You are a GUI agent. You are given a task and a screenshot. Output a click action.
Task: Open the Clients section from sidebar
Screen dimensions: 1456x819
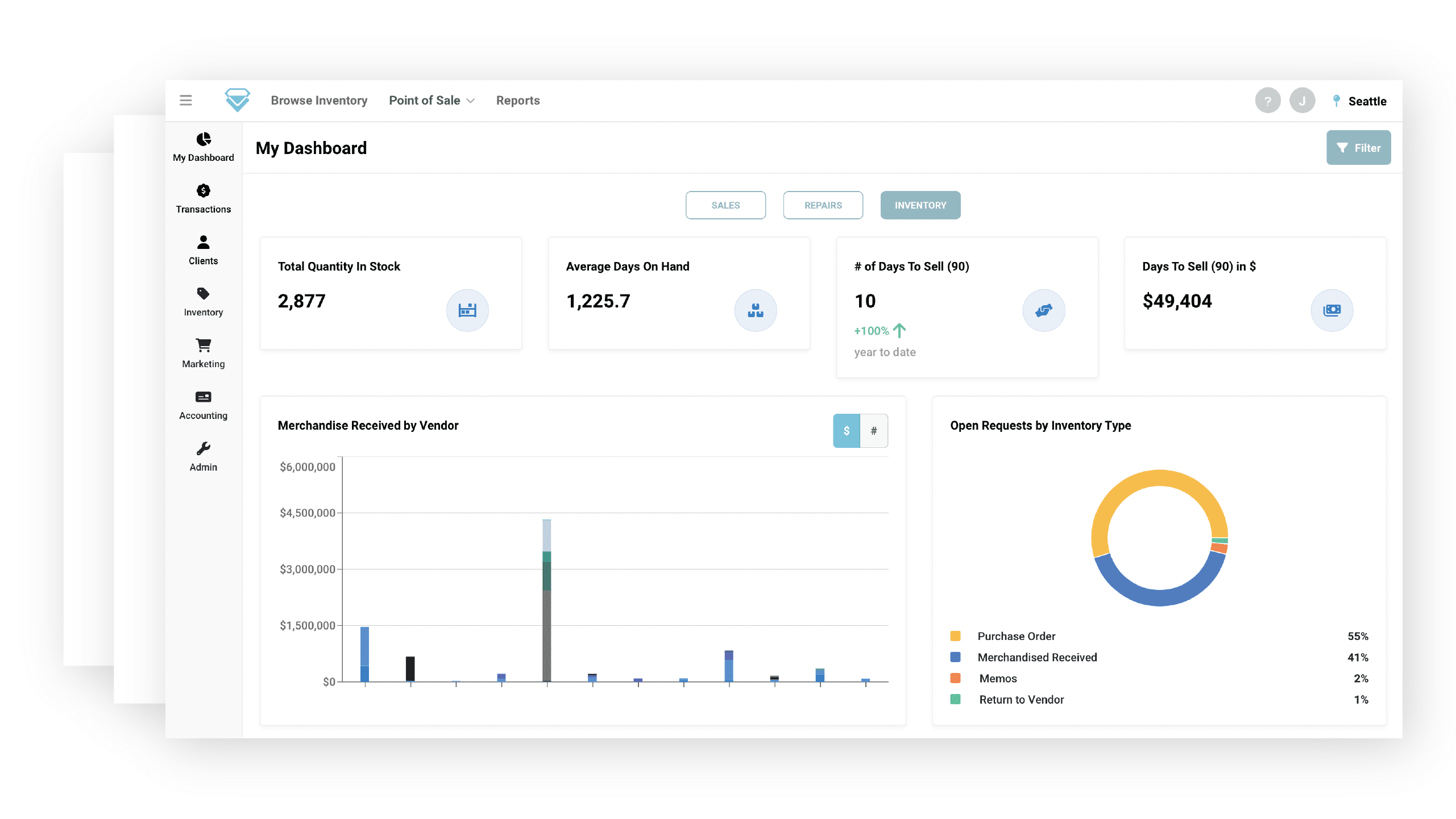(203, 243)
